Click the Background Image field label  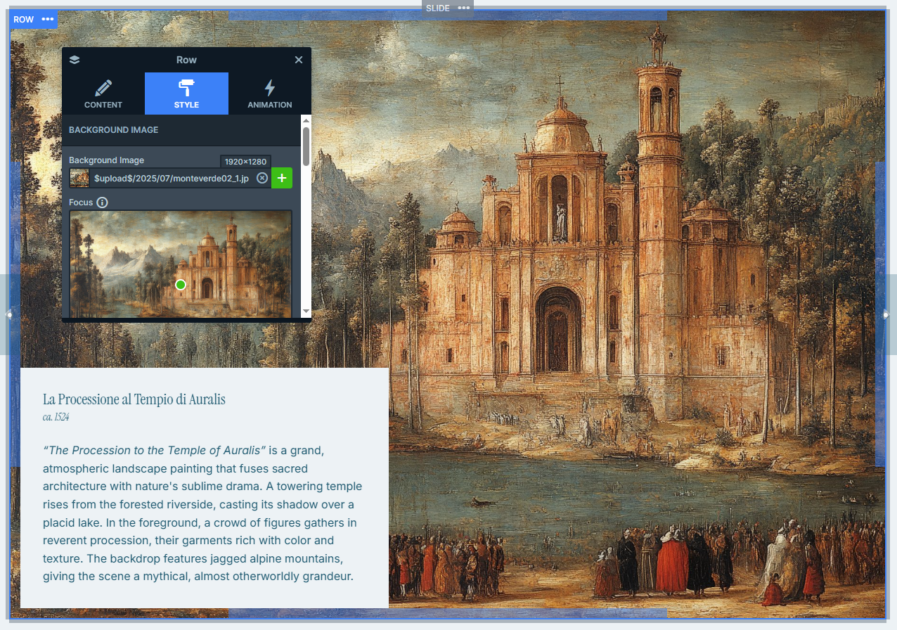(x=106, y=160)
